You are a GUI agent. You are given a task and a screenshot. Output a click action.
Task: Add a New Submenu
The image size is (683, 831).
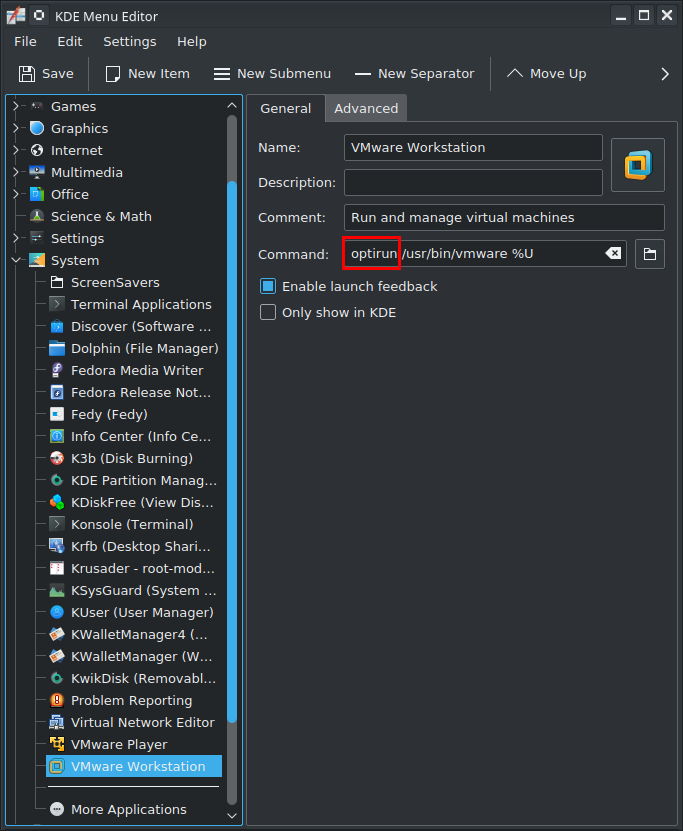[272, 74]
